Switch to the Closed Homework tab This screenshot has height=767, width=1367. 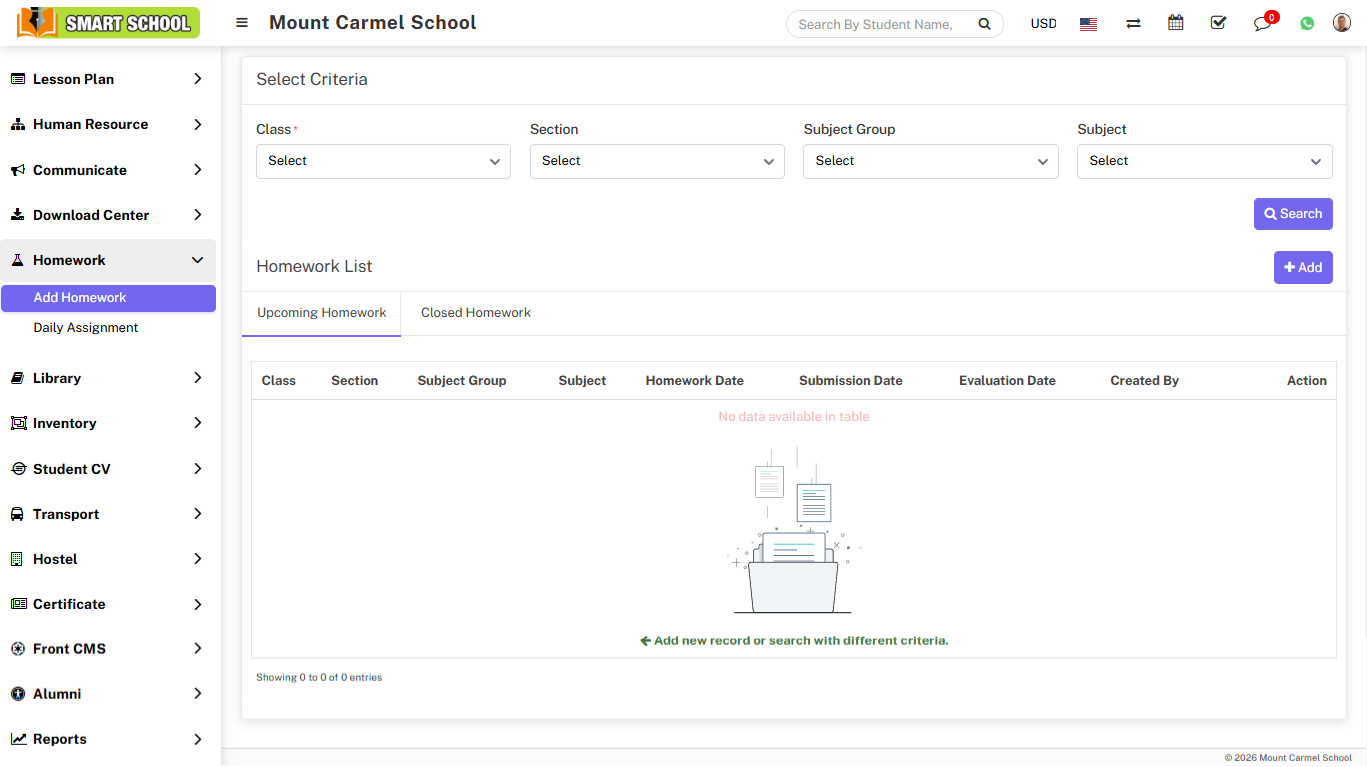coord(476,313)
